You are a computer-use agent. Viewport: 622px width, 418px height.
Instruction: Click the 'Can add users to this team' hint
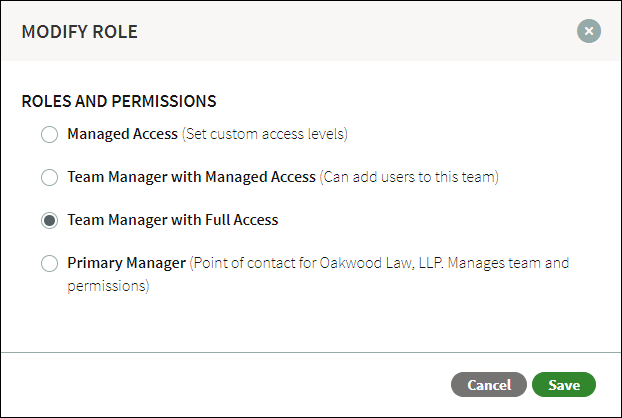409,177
